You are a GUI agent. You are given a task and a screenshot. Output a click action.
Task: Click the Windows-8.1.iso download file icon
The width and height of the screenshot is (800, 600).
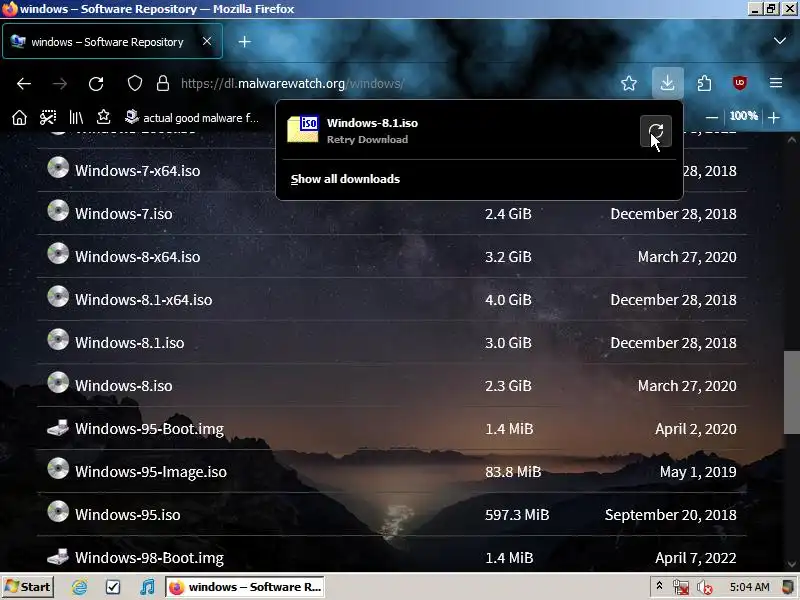click(303, 129)
